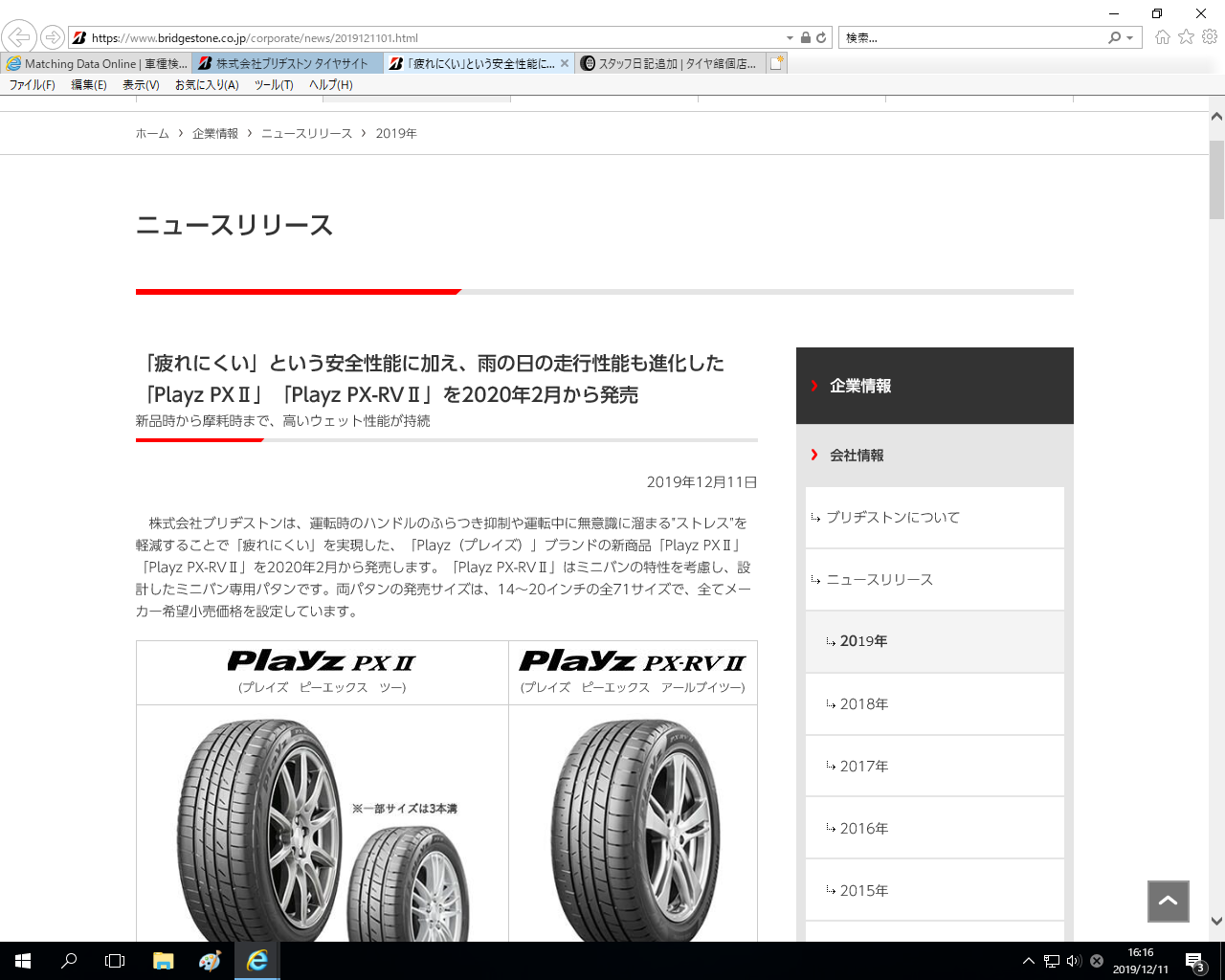Open Windows Start menu
This screenshot has height=980, width=1225.
pyautogui.click(x=23, y=961)
